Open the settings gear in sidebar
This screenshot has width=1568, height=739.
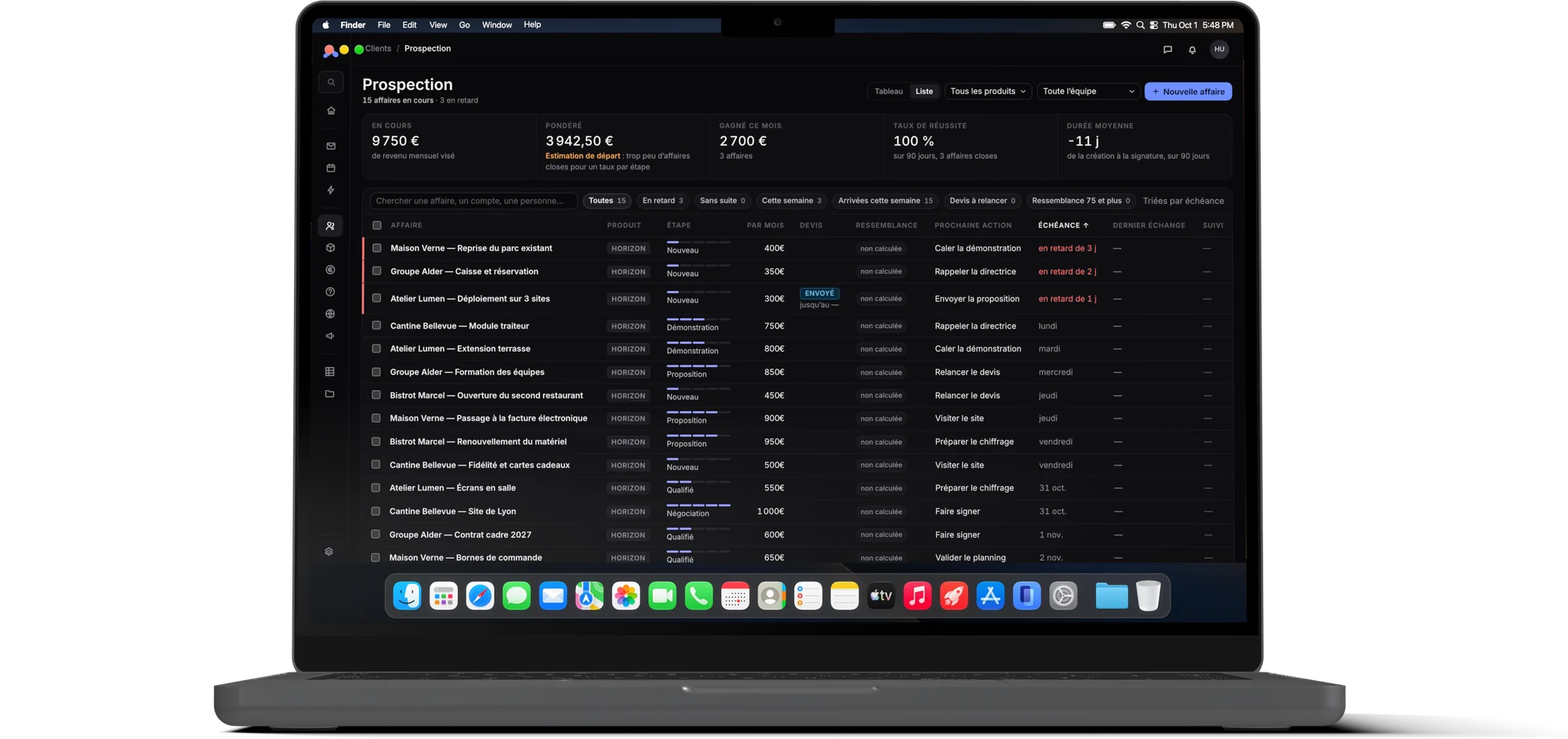tap(328, 552)
